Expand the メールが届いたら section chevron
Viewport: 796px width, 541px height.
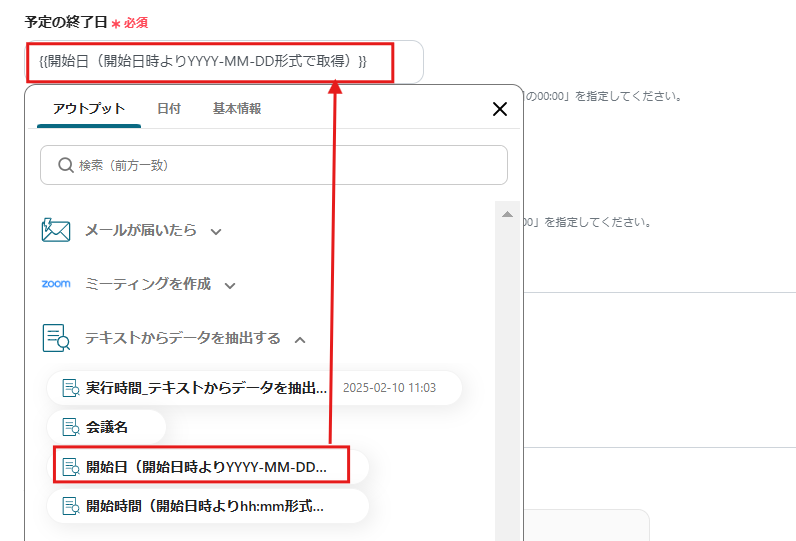pyautogui.click(x=216, y=232)
